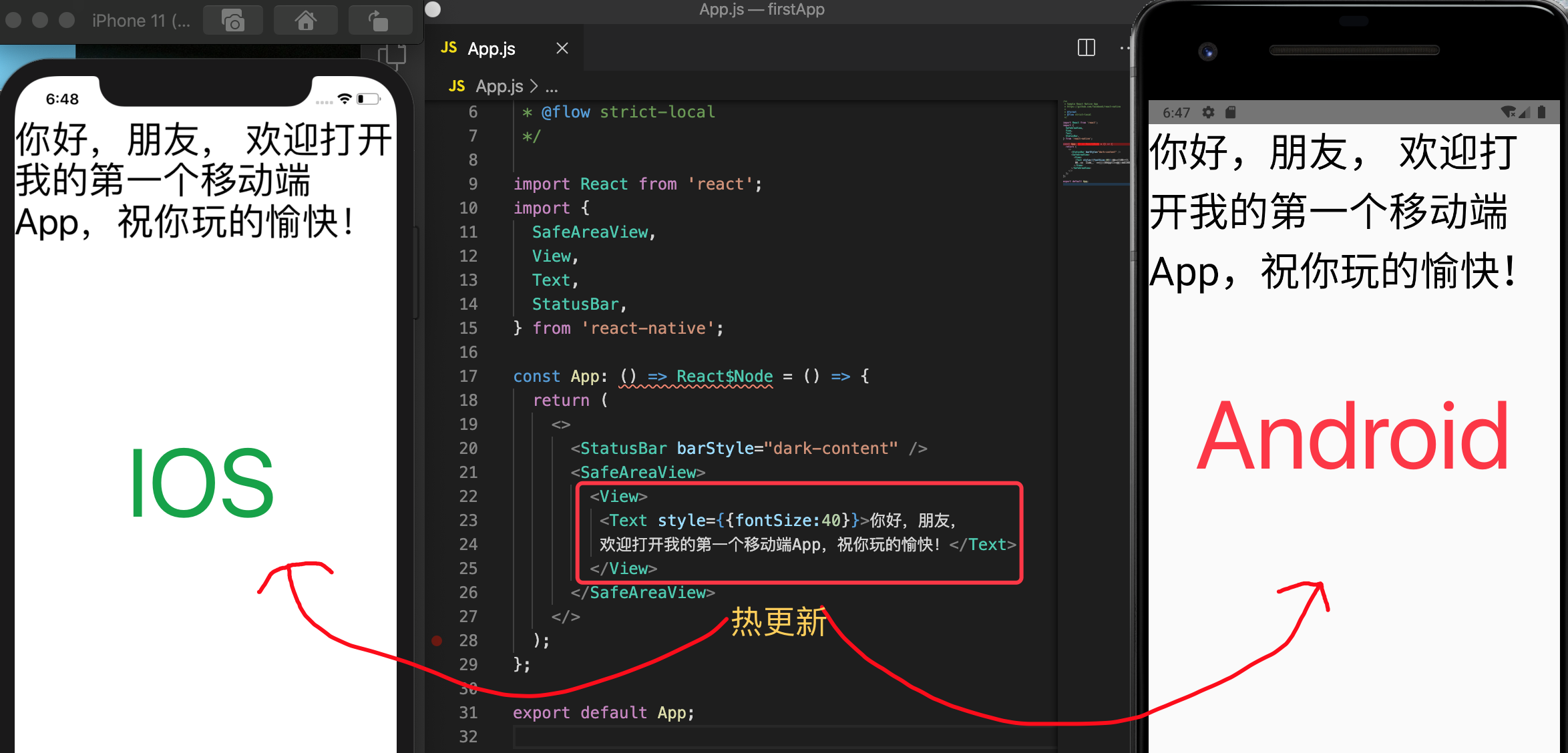Tap the Wi-Fi icon in the Android status bar
1568x753 pixels.
coord(1508,112)
